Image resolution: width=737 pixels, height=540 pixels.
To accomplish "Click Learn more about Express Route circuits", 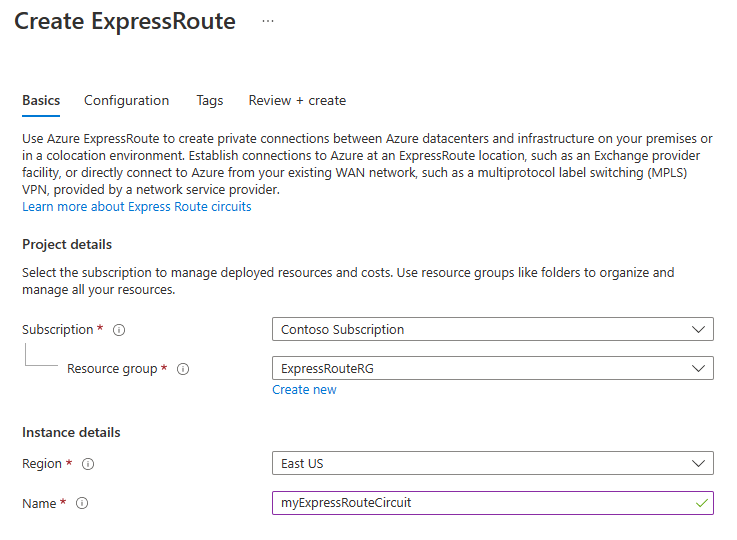I will click(137, 207).
